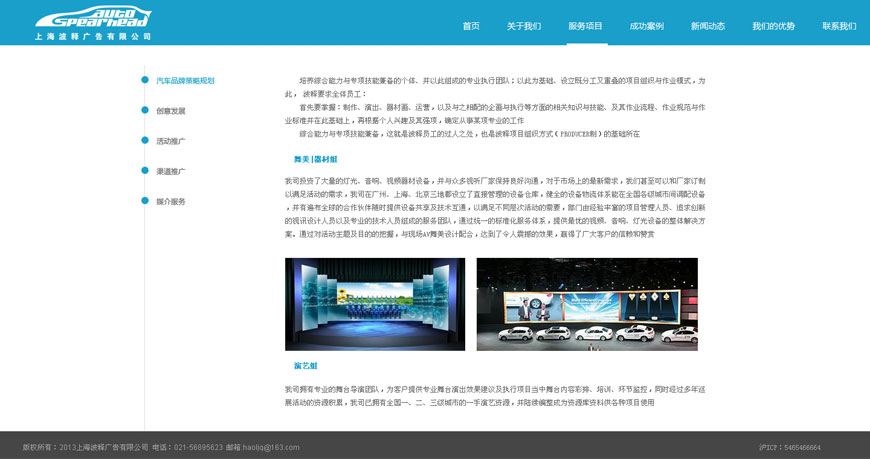This screenshot has height=459, width=870.
Task: Open the 关于我们 navigation item
Action: coord(524,26)
